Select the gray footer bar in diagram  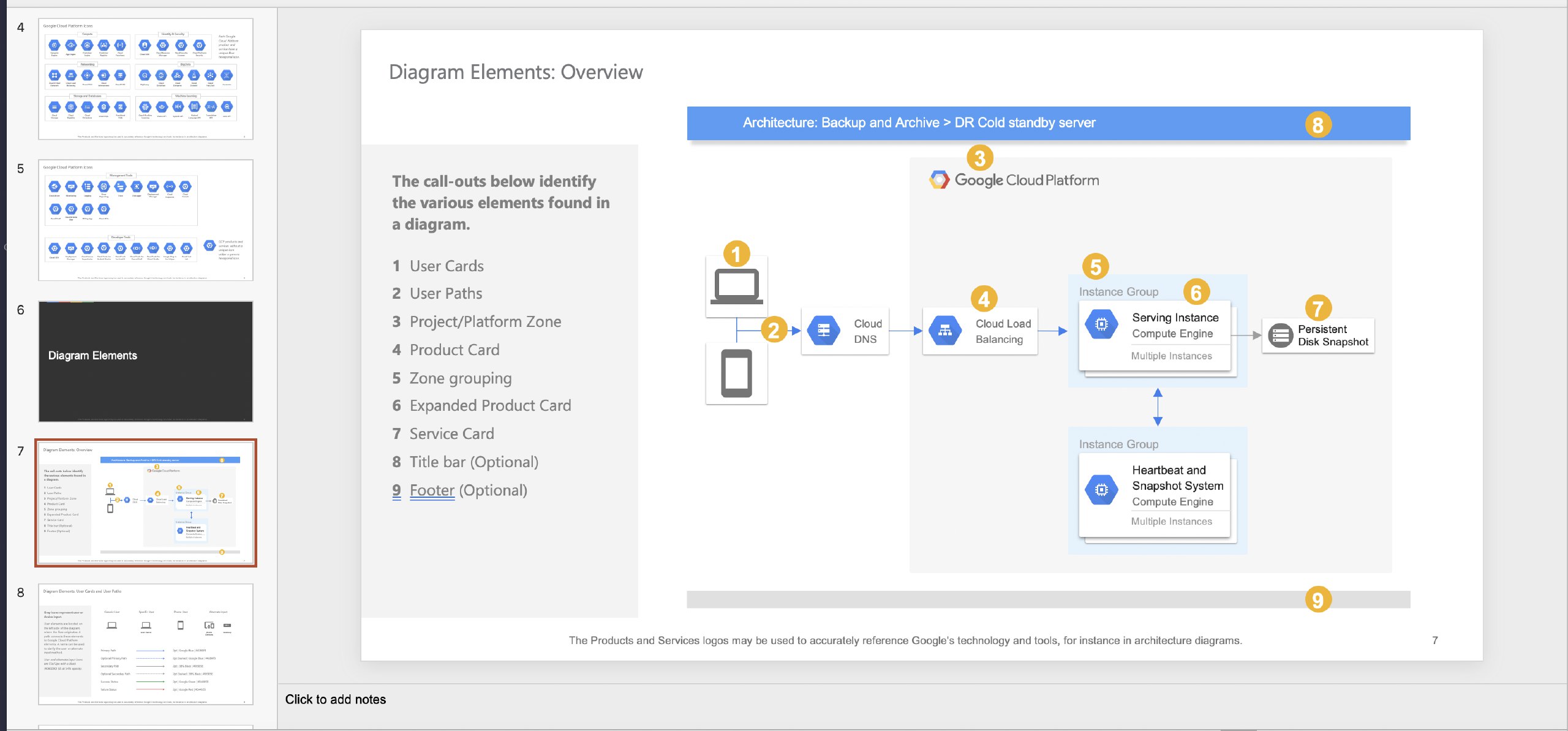tap(1048, 599)
